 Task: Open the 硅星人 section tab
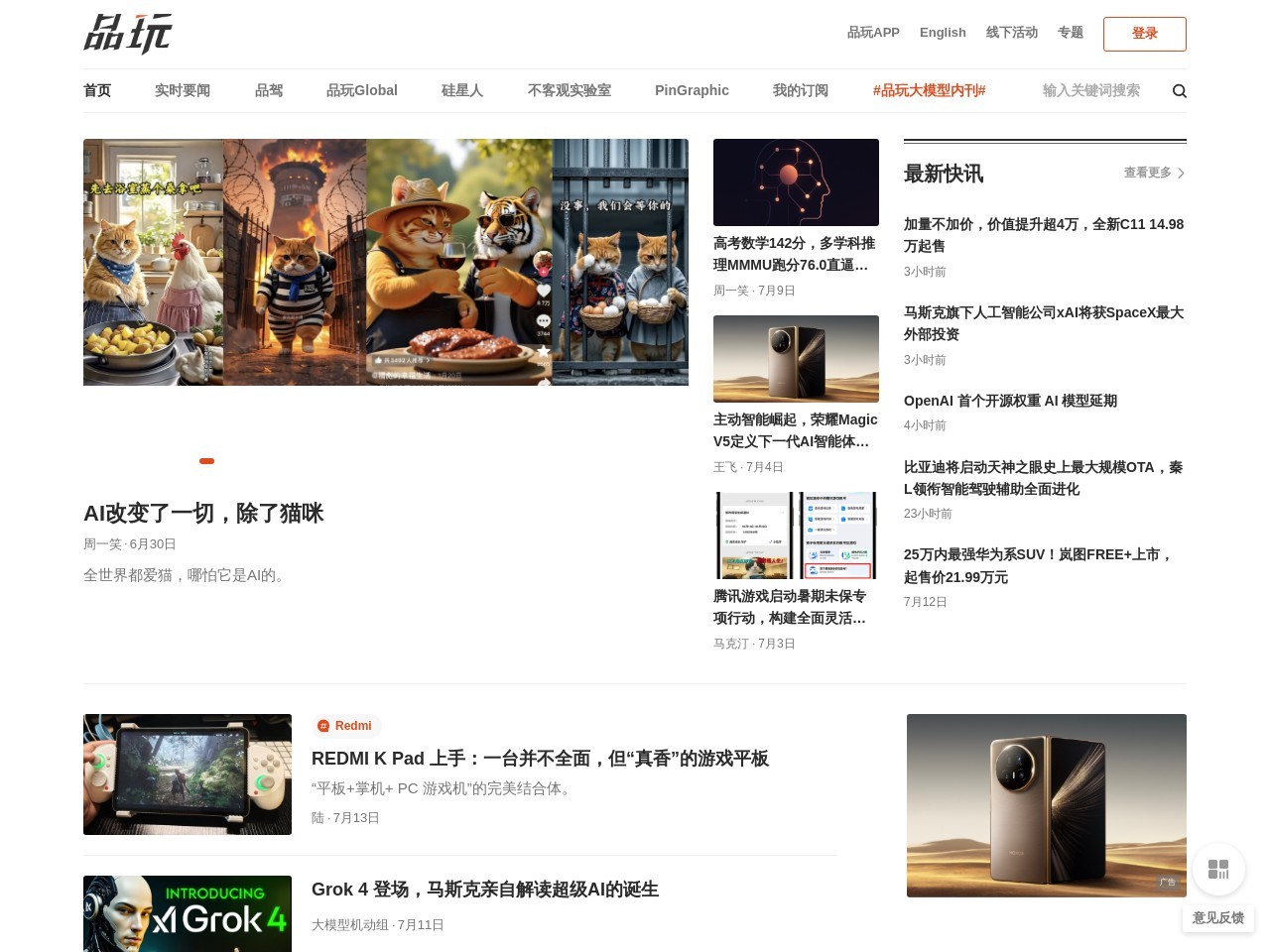[x=461, y=90]
